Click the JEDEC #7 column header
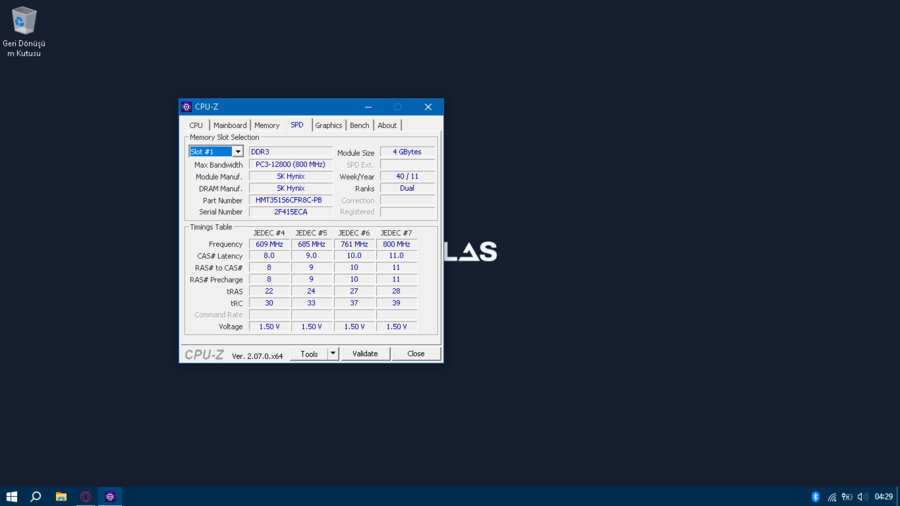900x506 pixels. (x=396, y=233)
